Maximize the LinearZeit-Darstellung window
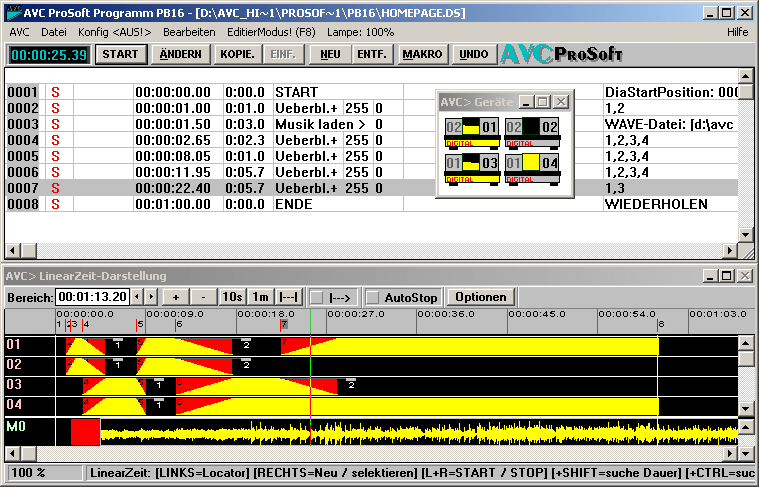759x487 pixels. click(x=727, y=276)
